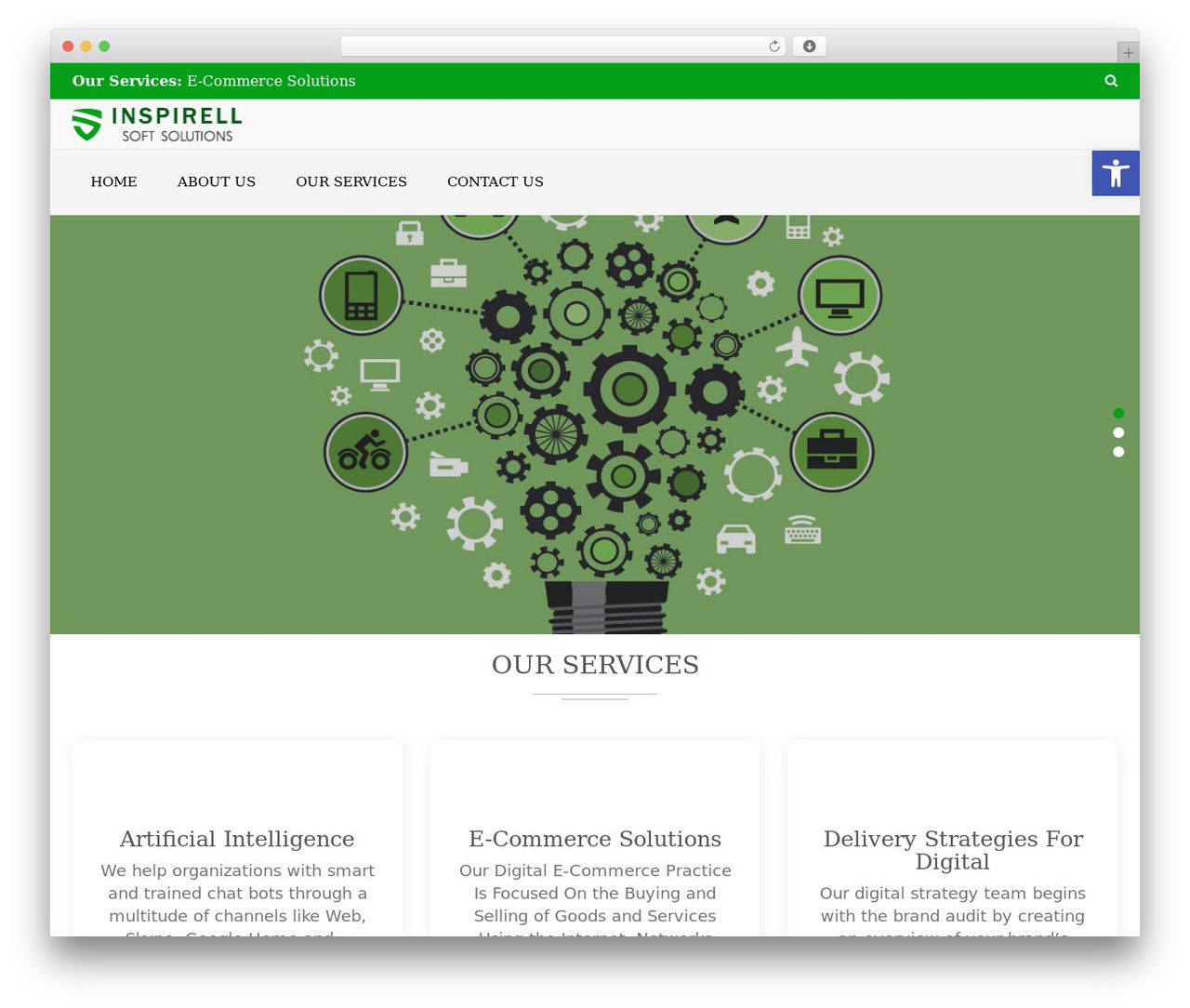Click the E-Commerce Solutions ticker link
The image size is (1190, 1008).
[x=271, y=81]
